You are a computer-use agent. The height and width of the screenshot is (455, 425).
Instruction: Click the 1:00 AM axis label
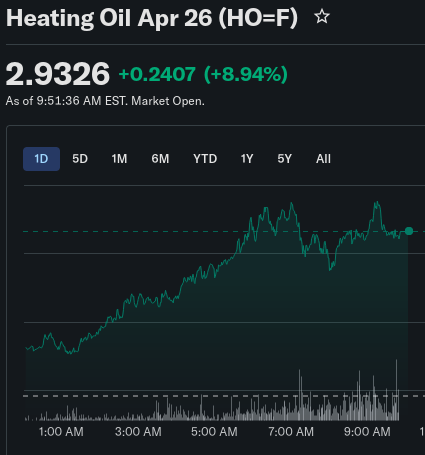[x=61, y=432]
